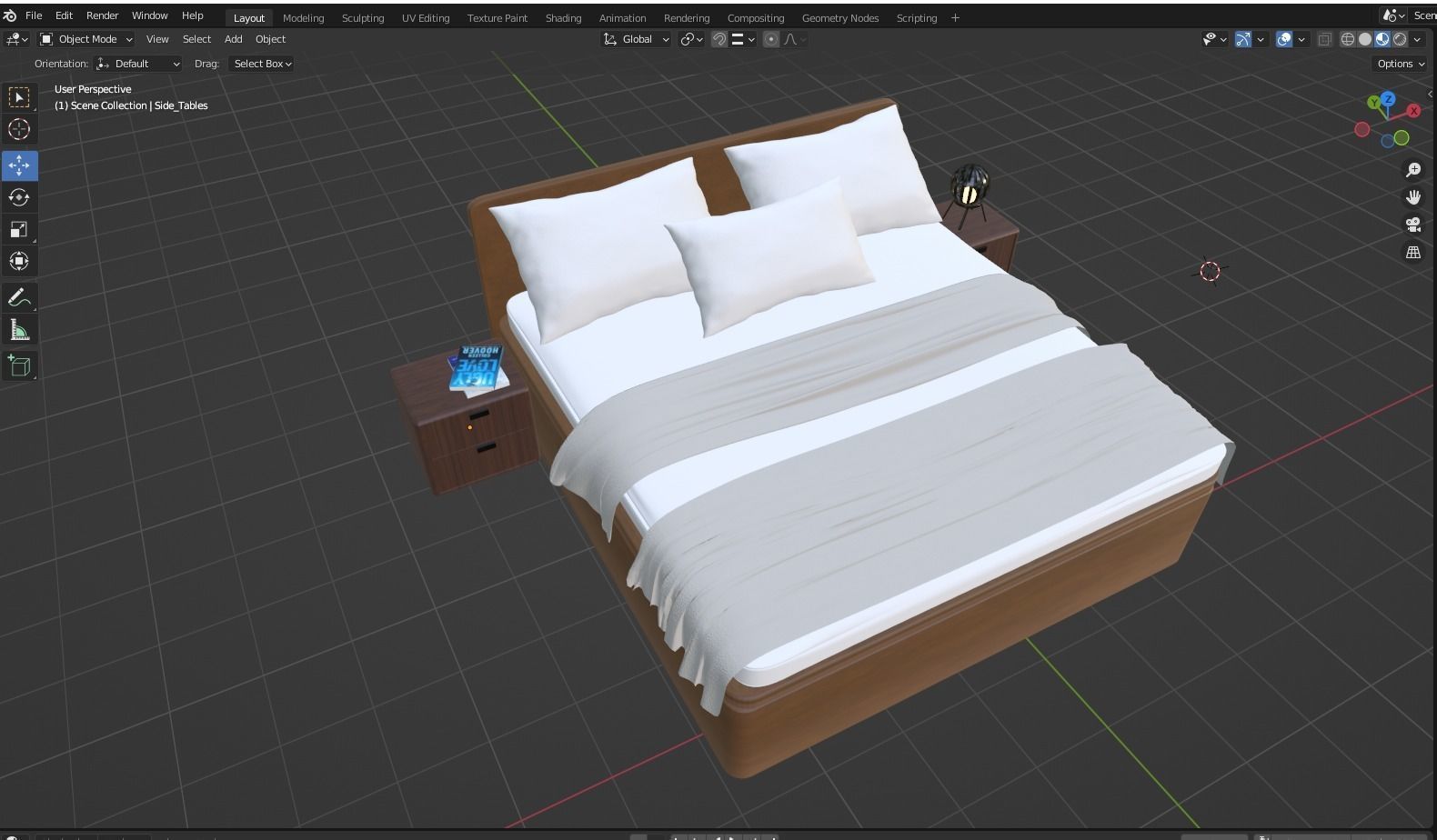Select the Rotate tool

pyautogui.click(x=19, y=197)
